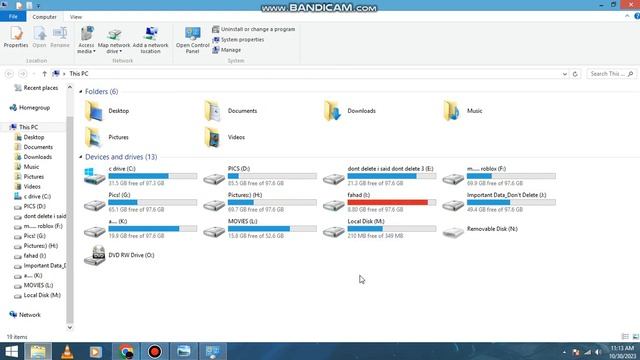Open Control Panel from the ribbon
The height and width of the screenshot is (360, 640).
click(x=192, y=40)
